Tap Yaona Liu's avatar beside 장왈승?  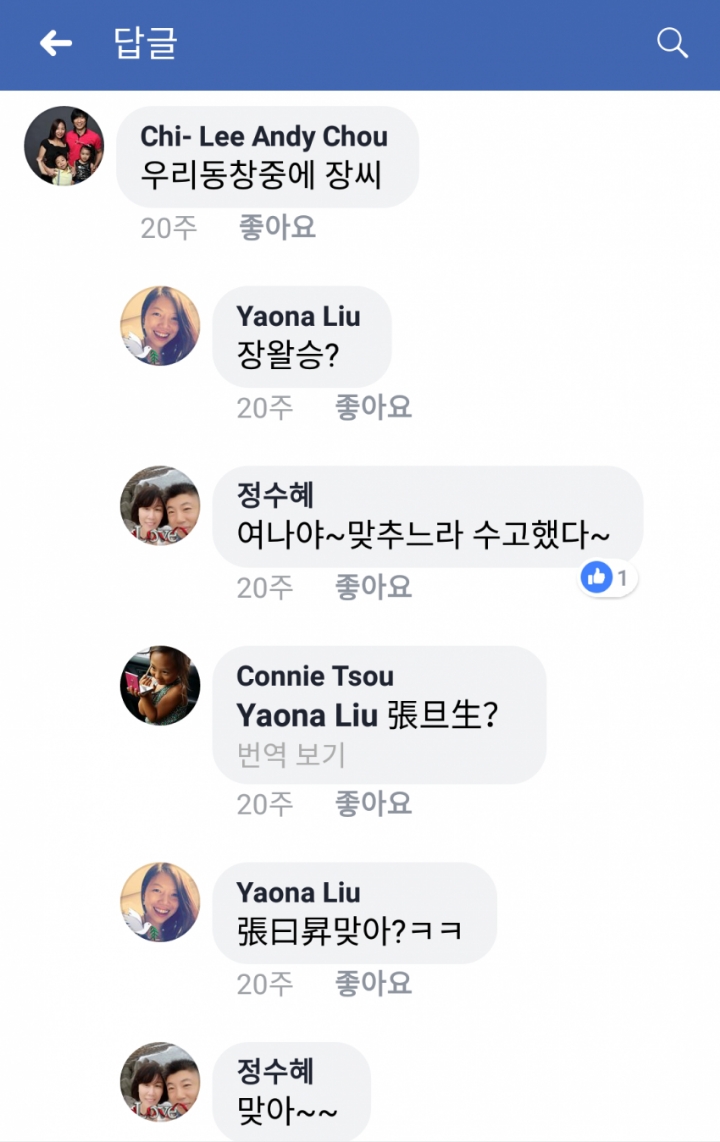tap(160, 326)
